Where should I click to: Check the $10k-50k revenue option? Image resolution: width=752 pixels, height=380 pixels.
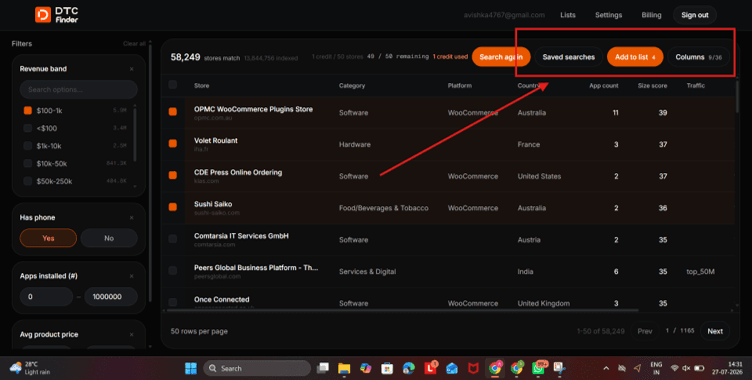pos(28,164)
